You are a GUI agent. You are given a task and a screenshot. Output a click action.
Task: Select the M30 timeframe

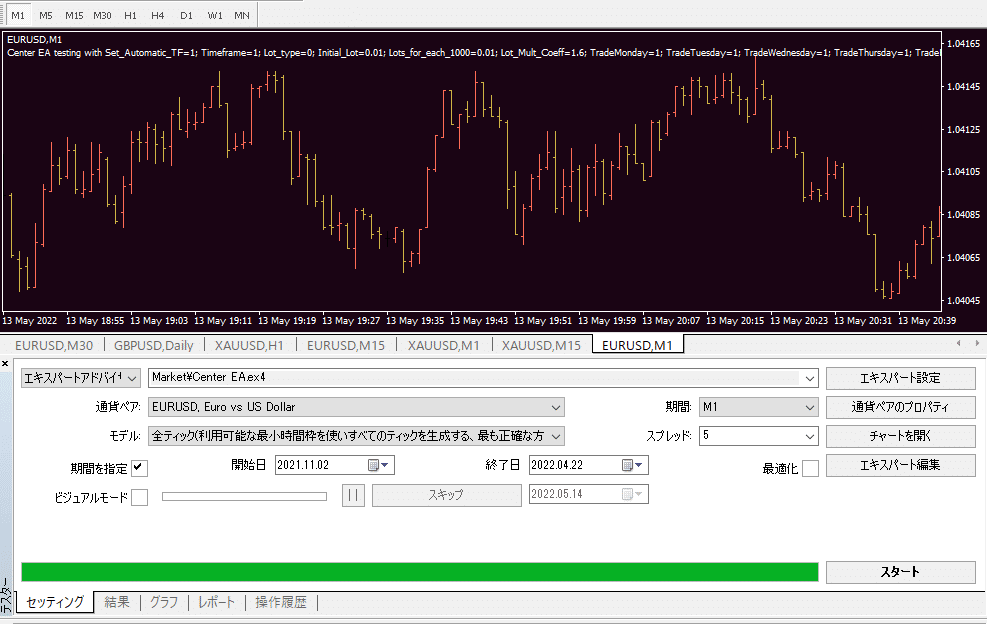click(102, 15)
